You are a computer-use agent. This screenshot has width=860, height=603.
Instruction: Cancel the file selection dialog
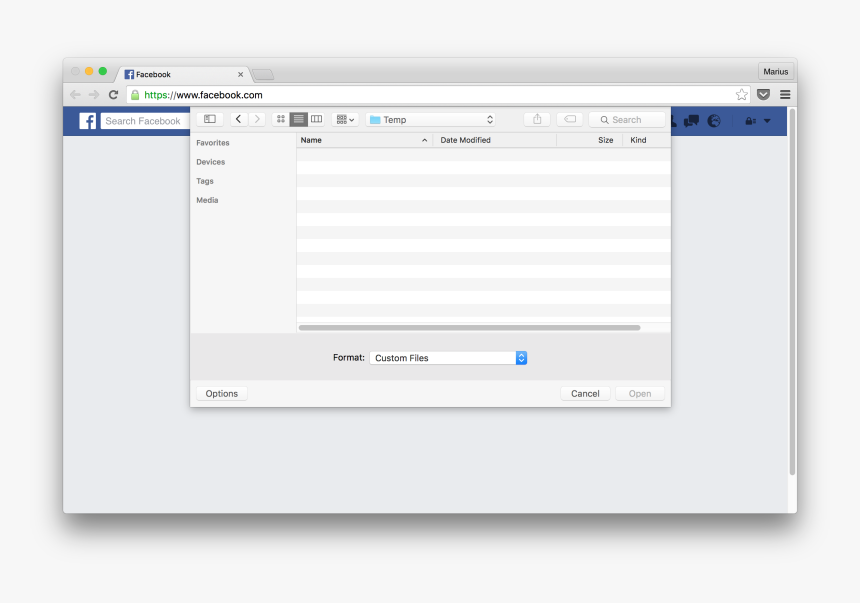click(x=585, y=393)
